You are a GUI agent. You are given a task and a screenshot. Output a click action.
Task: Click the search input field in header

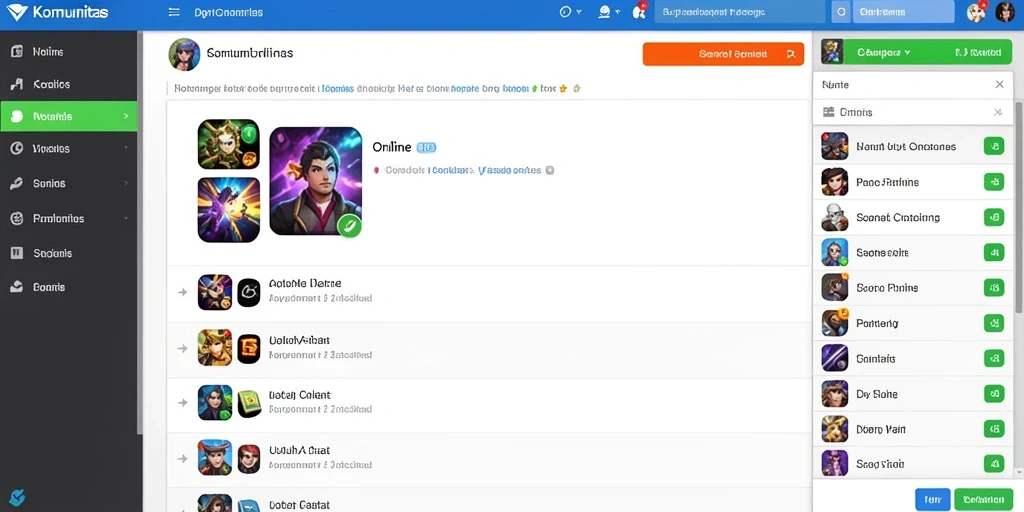coord(742,12)
